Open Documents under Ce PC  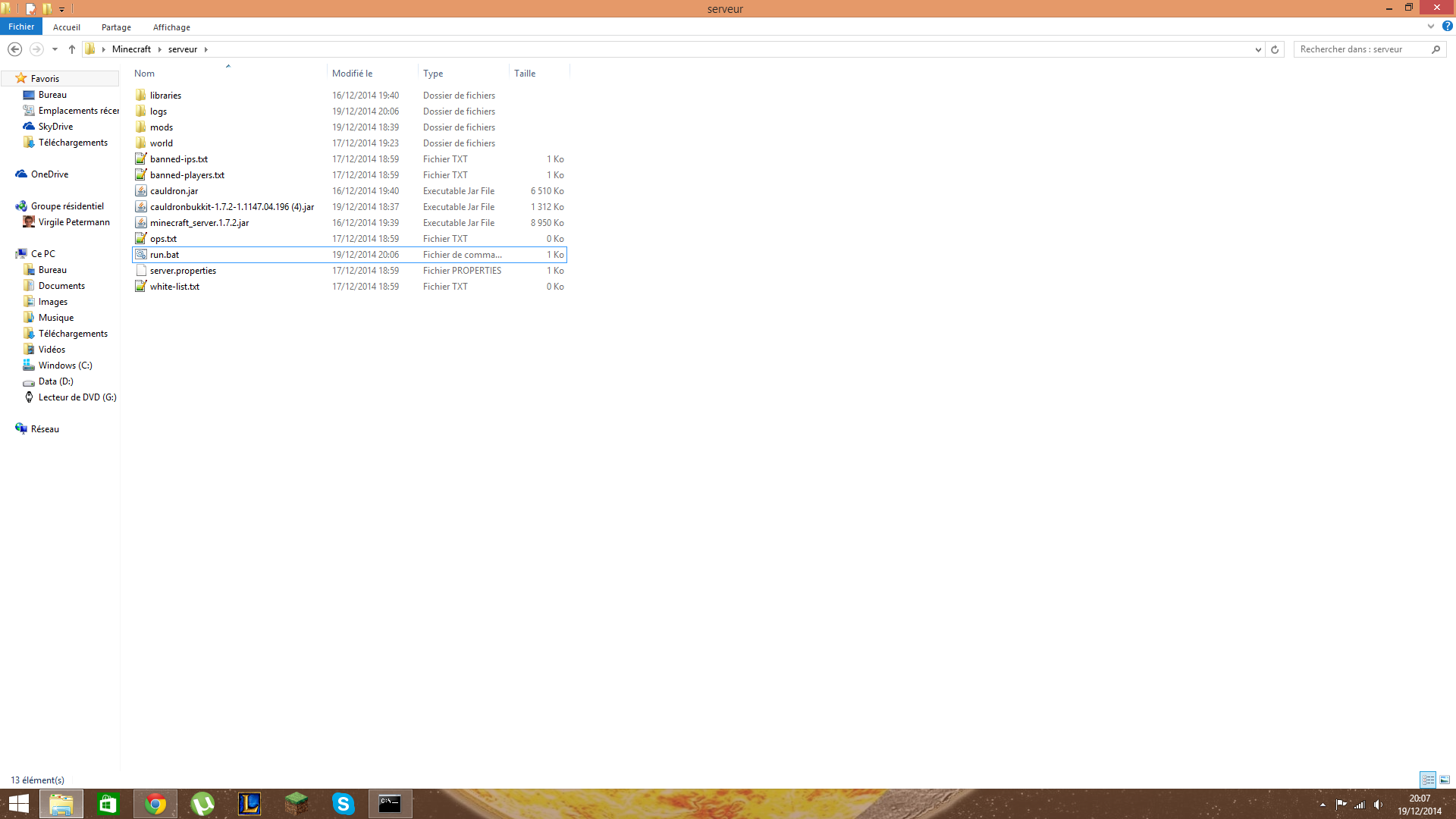tap(61, 286)
